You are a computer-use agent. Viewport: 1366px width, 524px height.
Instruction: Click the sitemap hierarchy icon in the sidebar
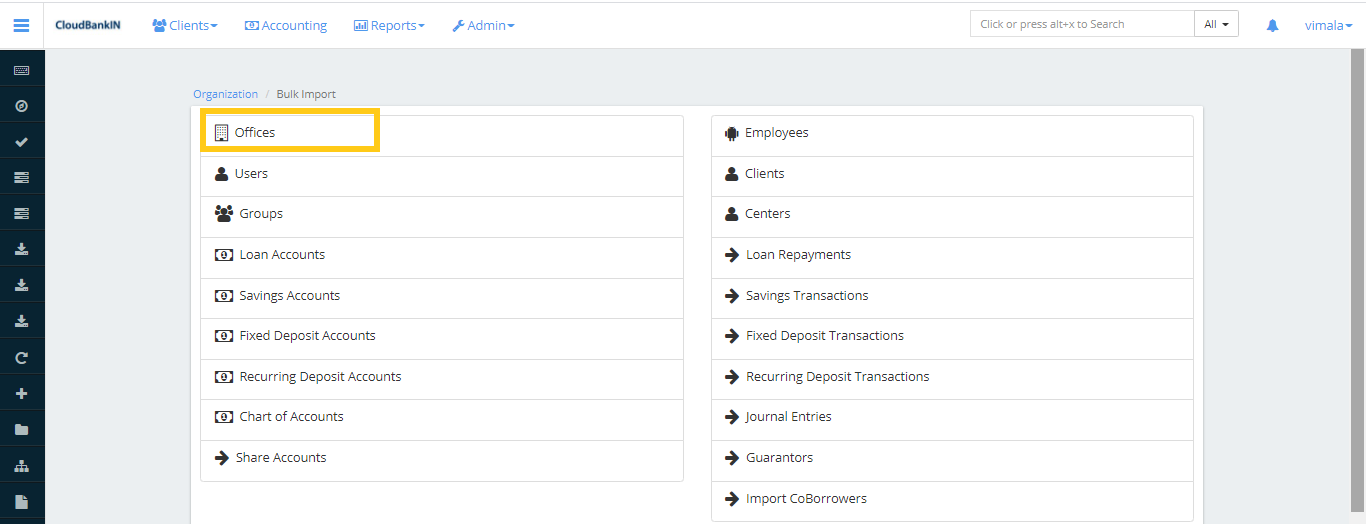21,466
